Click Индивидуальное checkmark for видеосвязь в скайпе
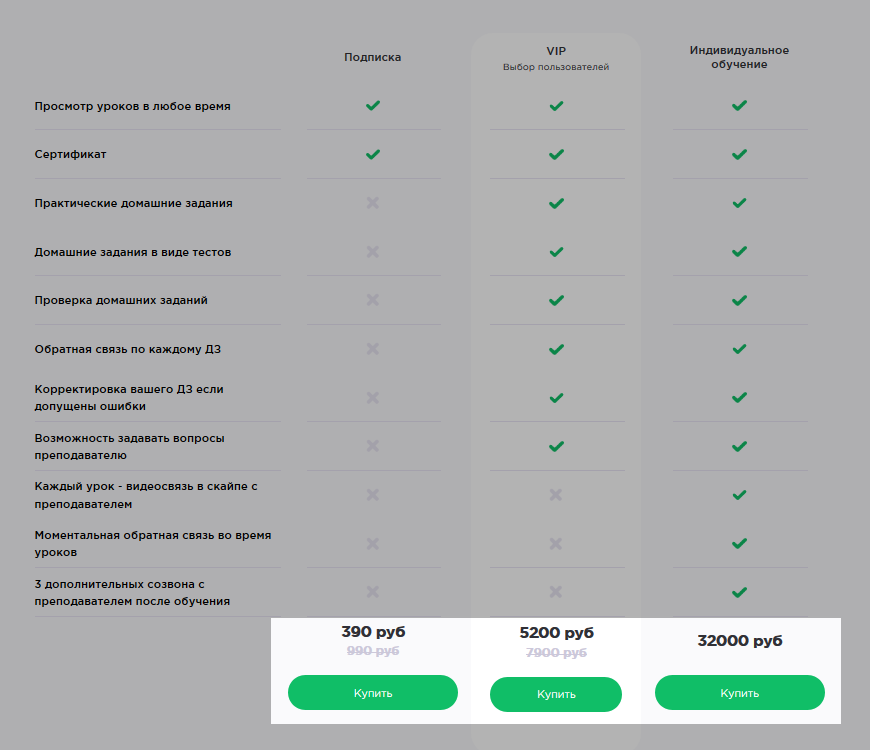Screen dimensions: 870x750 (x=739, y=494)
